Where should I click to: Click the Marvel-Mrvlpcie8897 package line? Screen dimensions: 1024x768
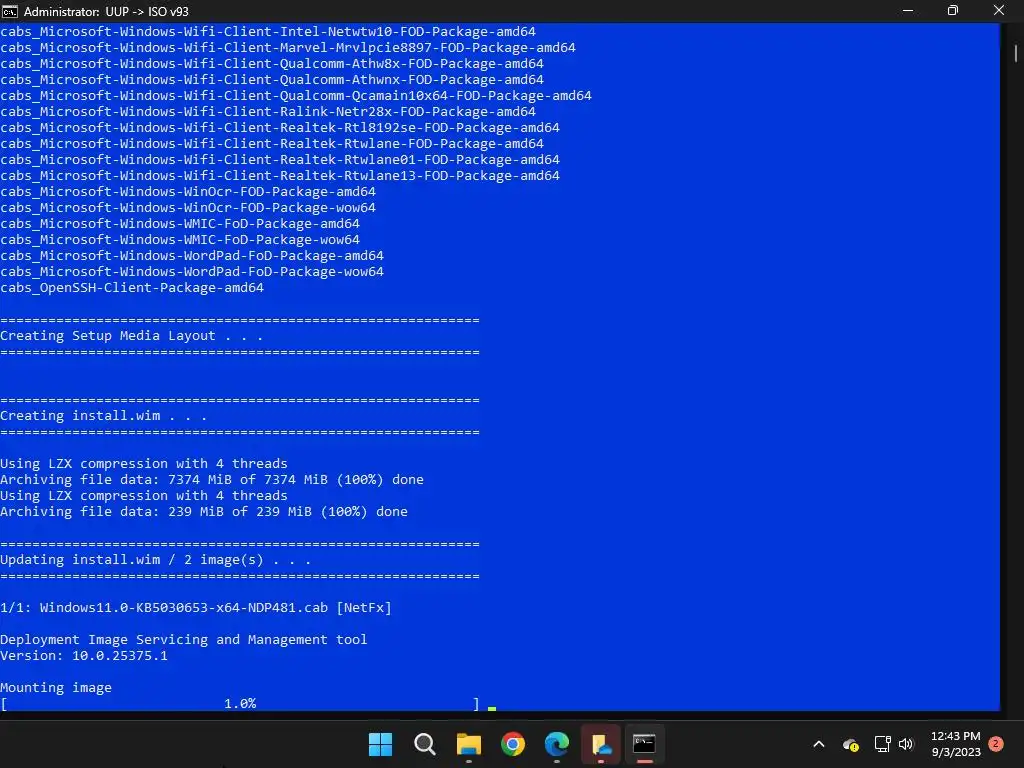tap(288, 48)
